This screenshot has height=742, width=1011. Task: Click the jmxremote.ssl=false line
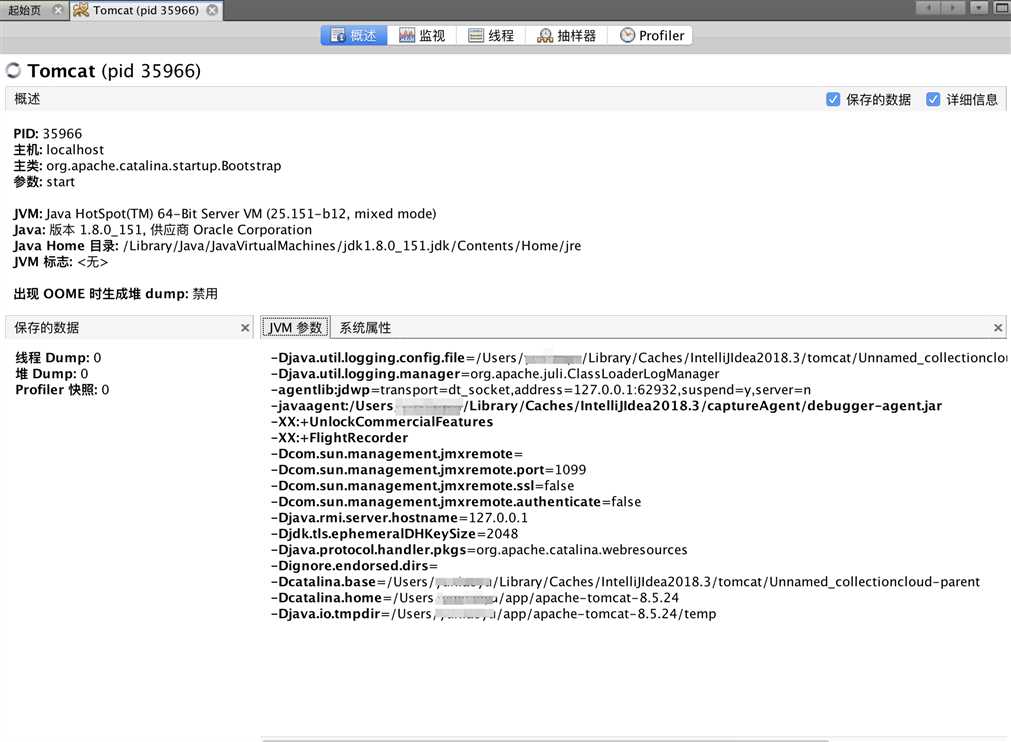coord(422,485)
